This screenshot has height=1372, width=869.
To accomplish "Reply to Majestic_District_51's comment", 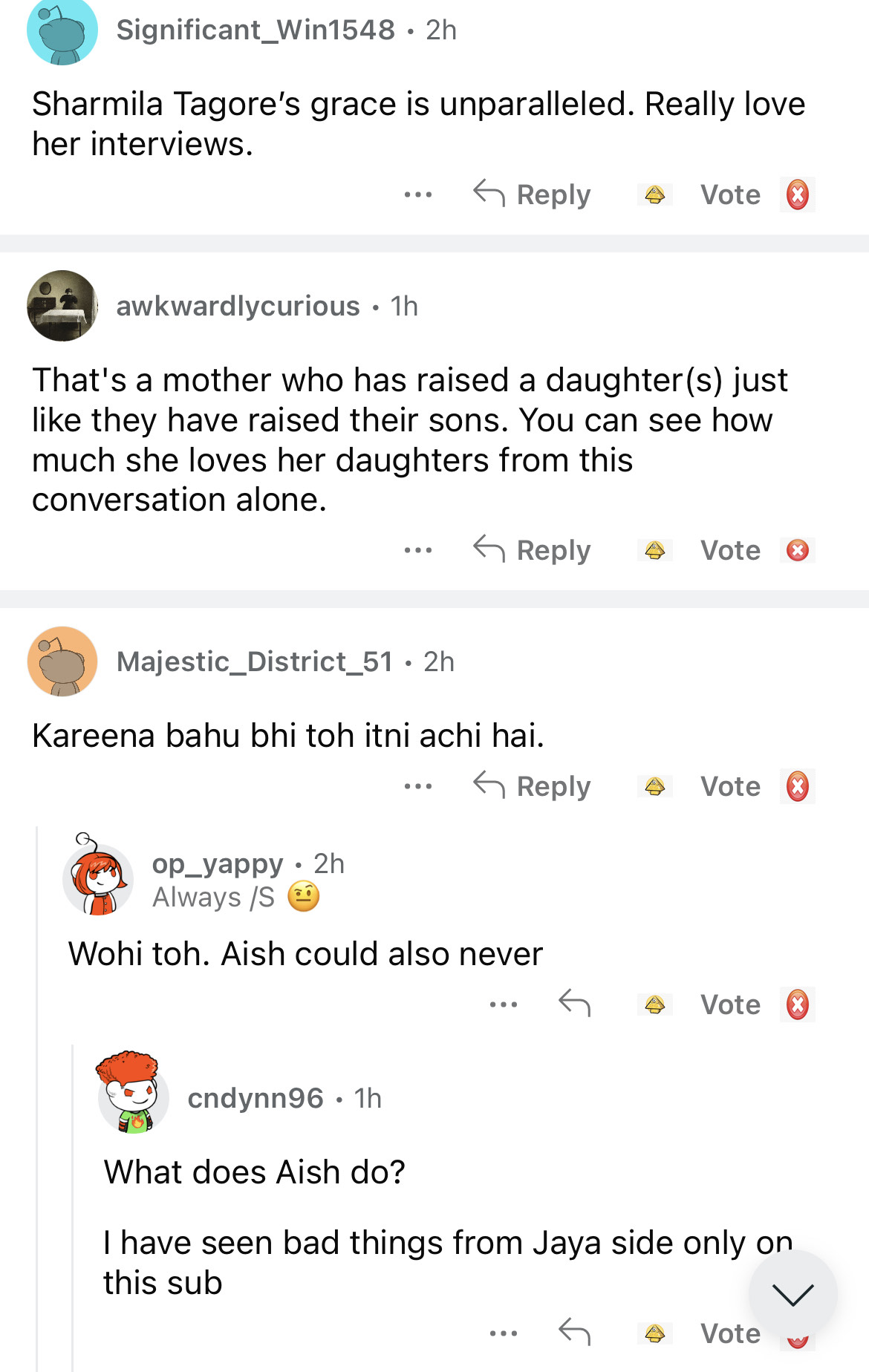I will click(533, 787).
